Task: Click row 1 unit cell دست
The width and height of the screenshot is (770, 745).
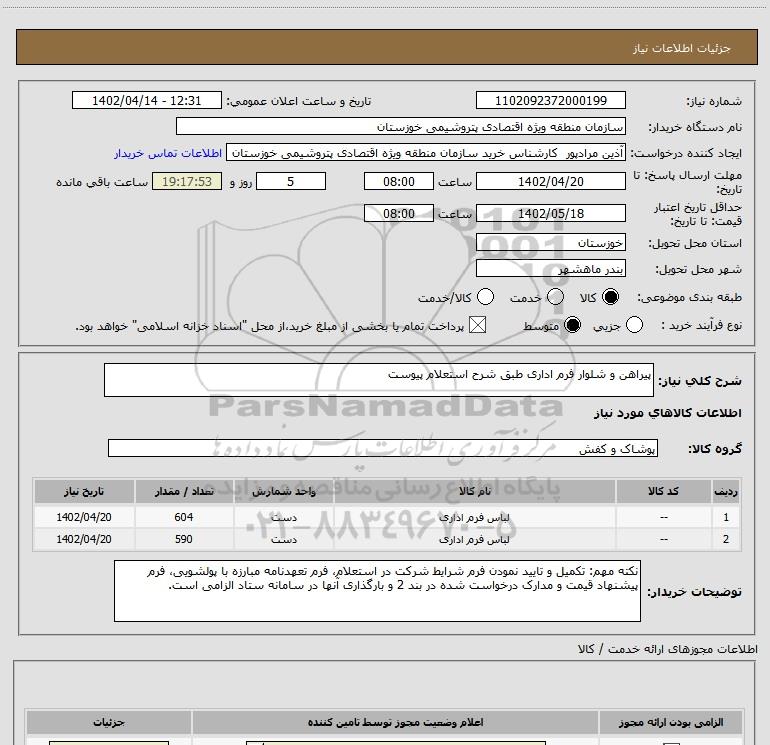Action: [x=284, y=517]
